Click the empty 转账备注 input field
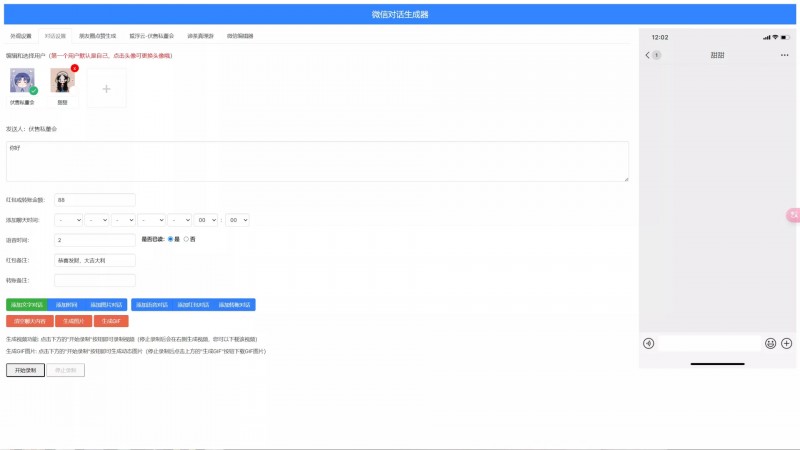 point(95,280)
